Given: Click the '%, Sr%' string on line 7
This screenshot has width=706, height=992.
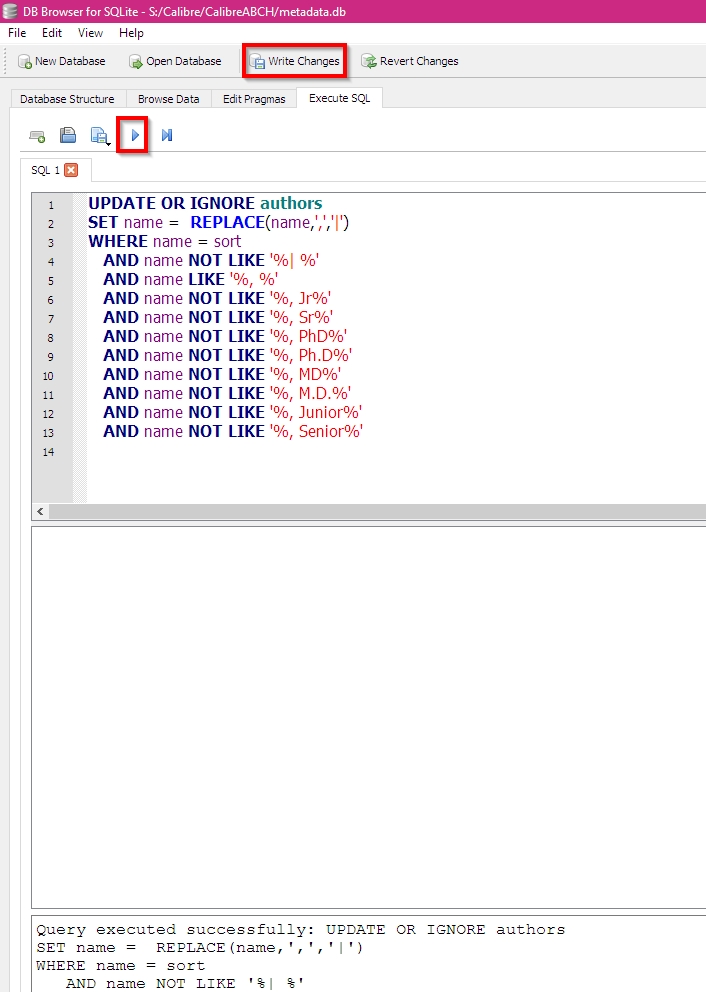Looking at the screenshot, I should pos(301,318).
